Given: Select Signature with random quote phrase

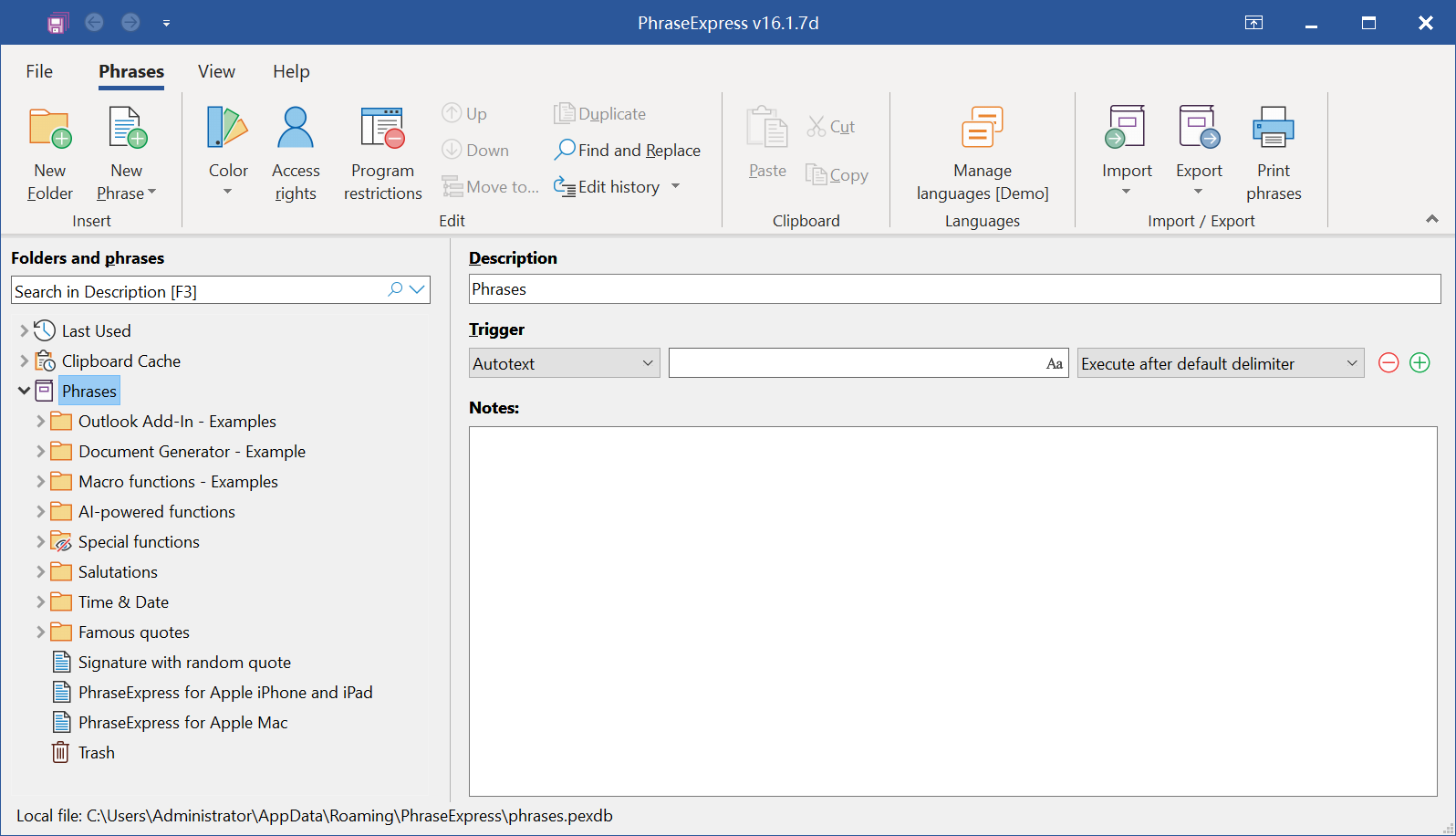Looking at the screenshot, I should (184, 662).
